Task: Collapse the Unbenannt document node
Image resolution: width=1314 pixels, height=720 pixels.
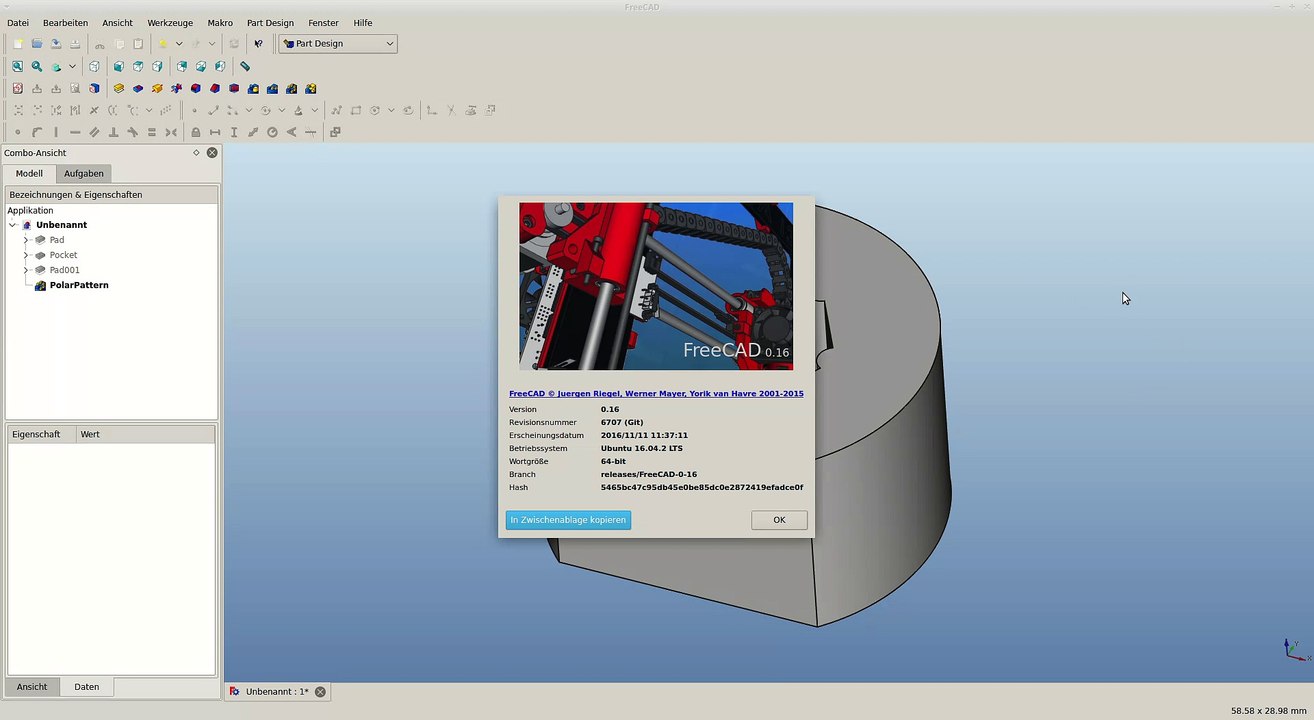Action: tap(13, 225)
